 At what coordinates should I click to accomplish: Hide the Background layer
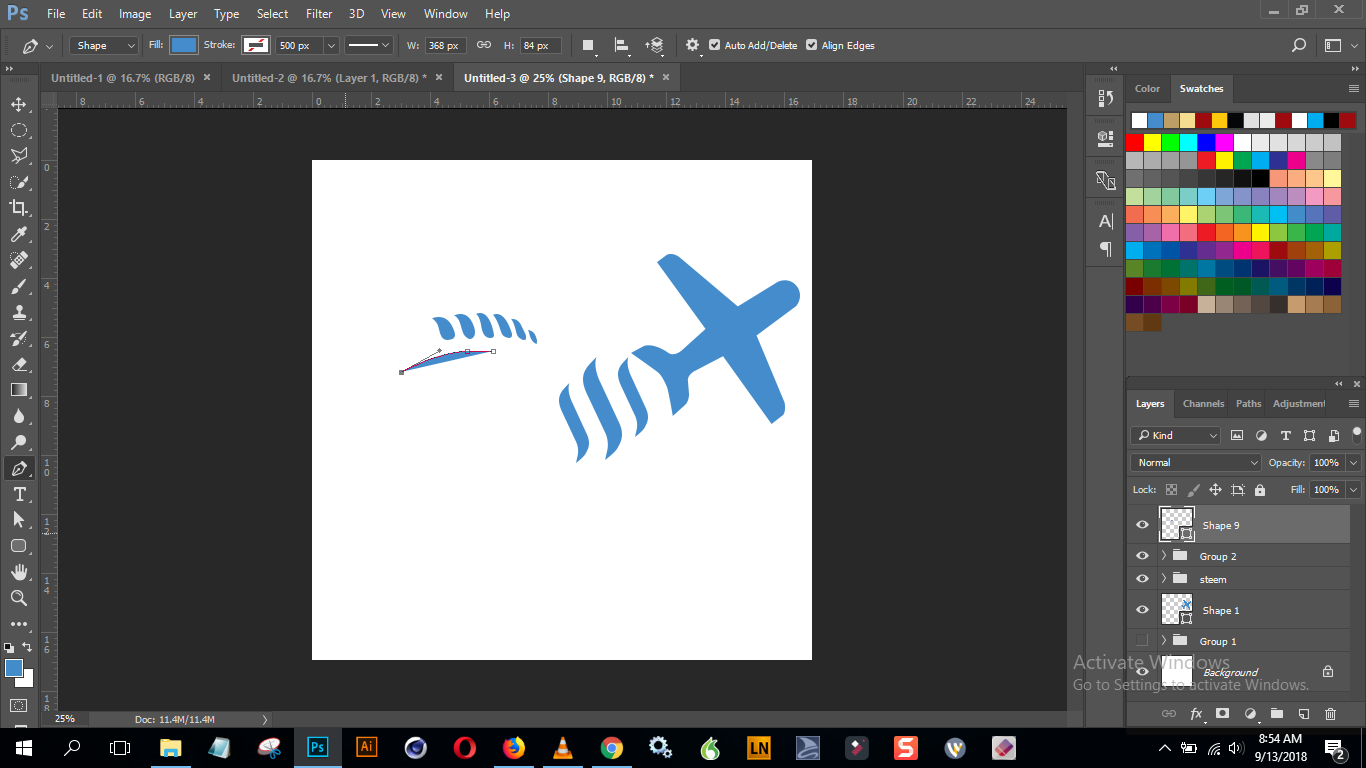click(x=1142, y=672)
